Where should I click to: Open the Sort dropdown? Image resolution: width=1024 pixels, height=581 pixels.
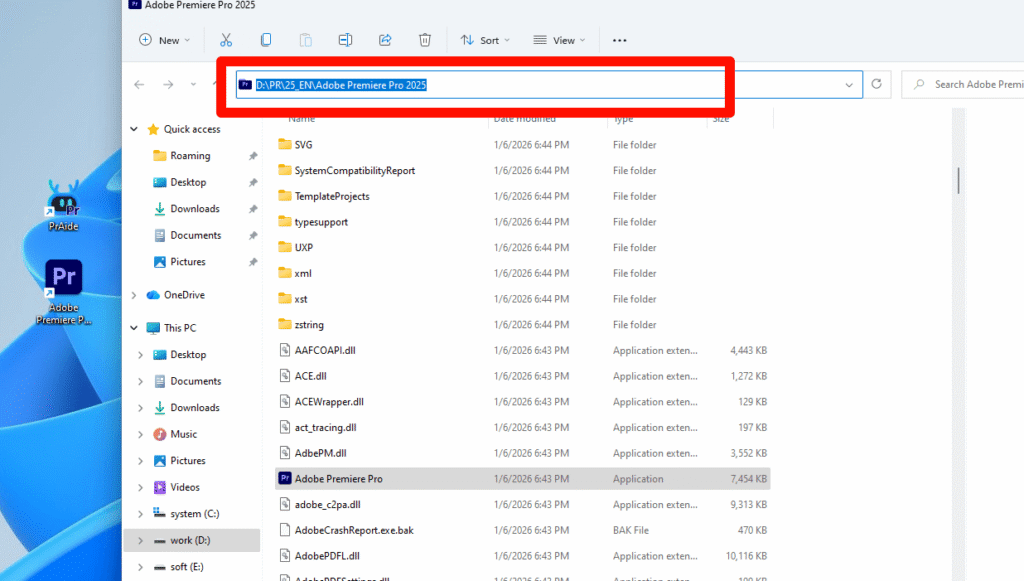[484, 40]
